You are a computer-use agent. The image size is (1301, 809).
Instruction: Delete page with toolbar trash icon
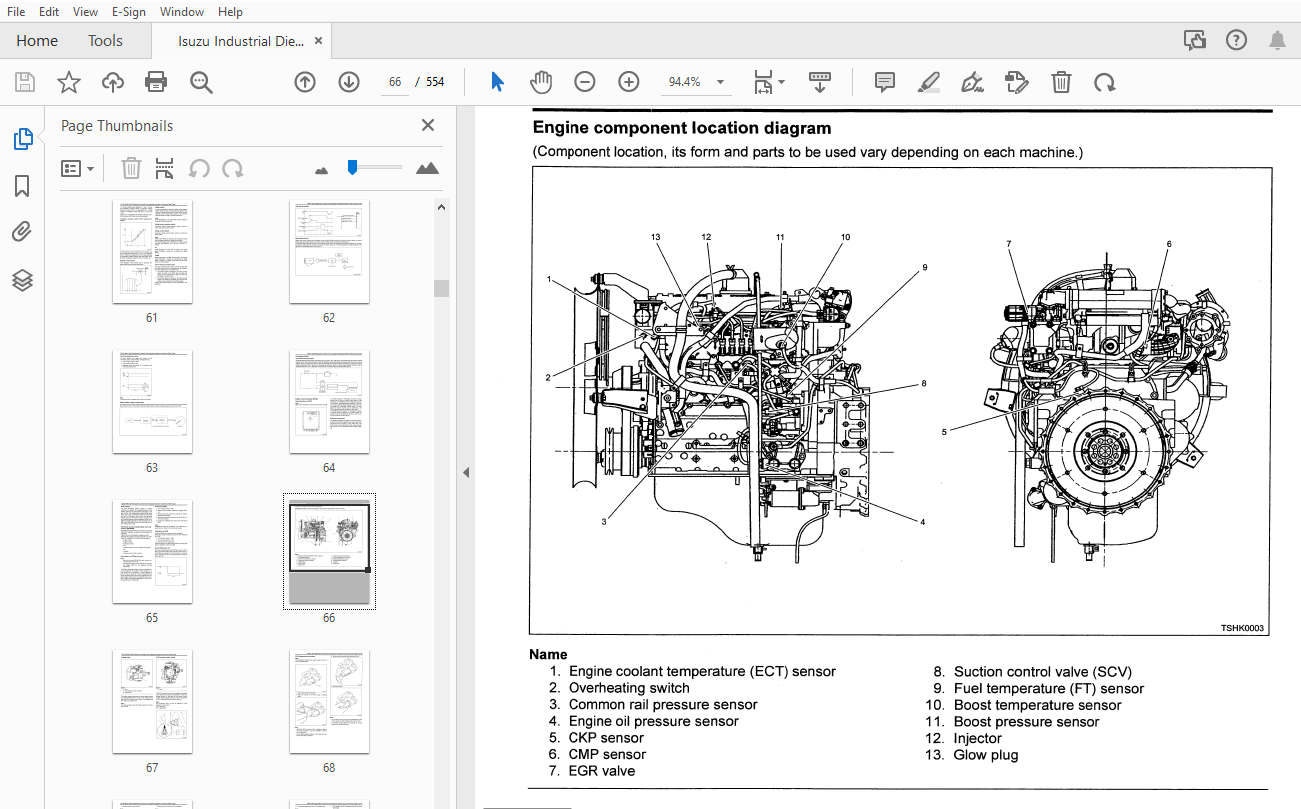1061,82
